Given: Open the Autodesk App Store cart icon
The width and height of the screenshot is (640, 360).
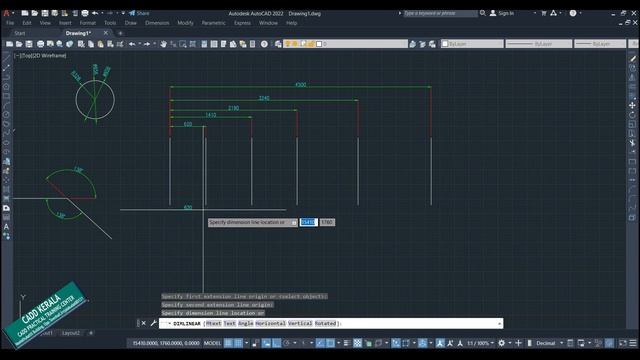Looking at the screenshot, I should 544,13.
